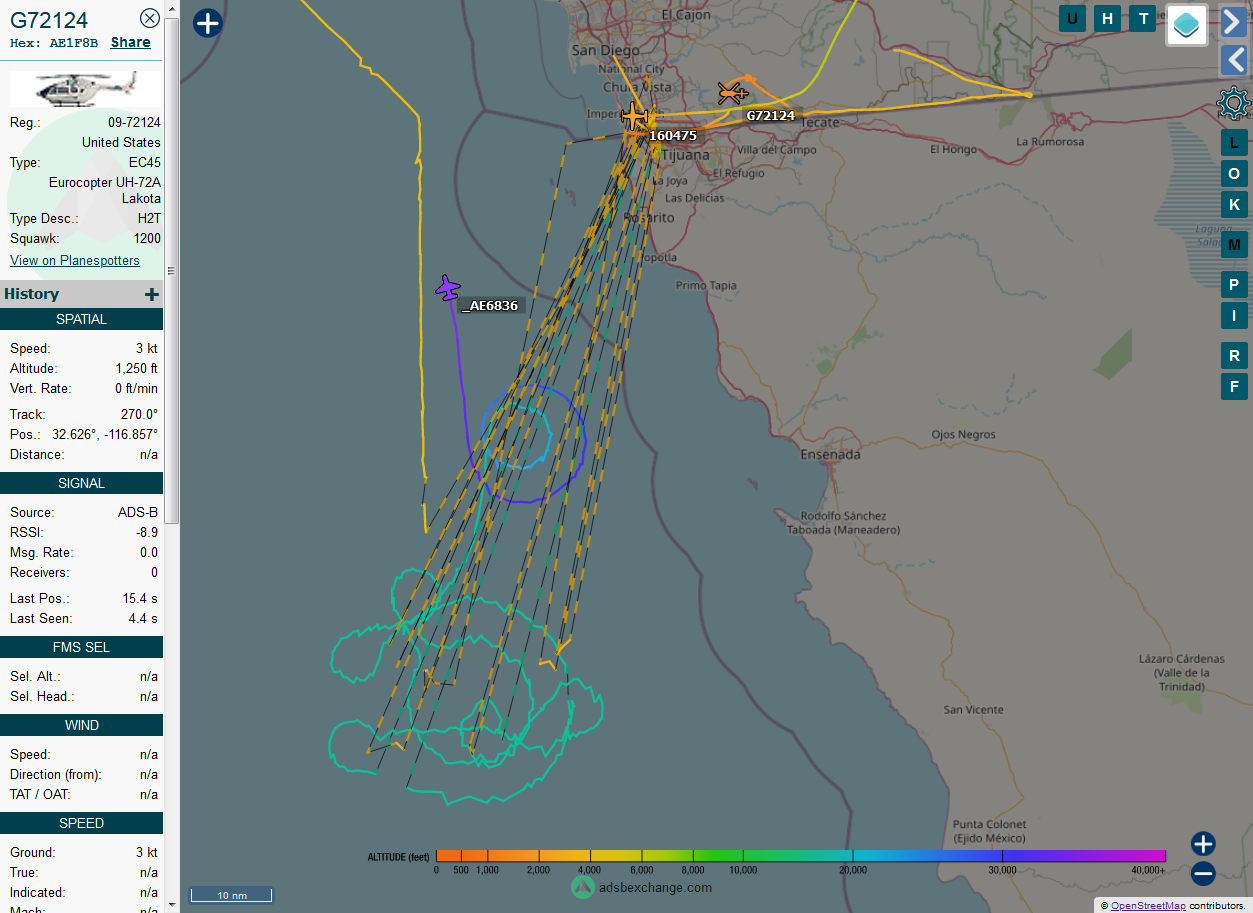Image resolution: width=1253 pixels, height=913 pixels.
Task: Open the map layer switcher
Action: 1187,25
